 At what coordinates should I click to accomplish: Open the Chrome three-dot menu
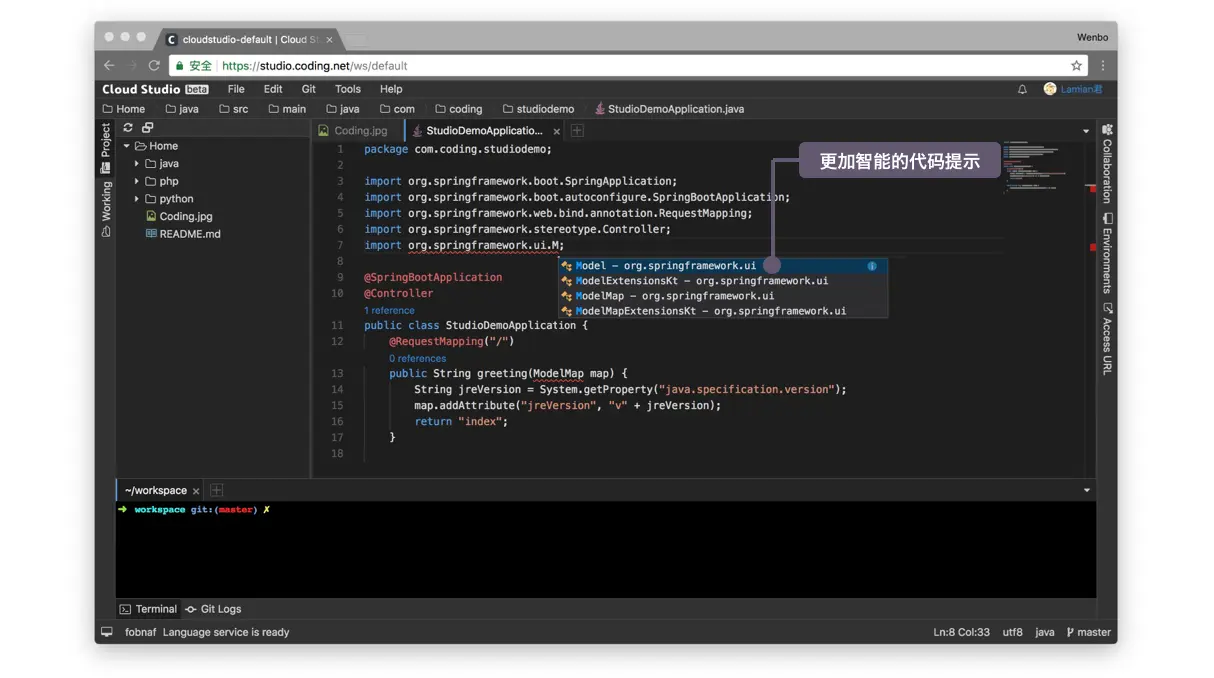click(1103, 65)
